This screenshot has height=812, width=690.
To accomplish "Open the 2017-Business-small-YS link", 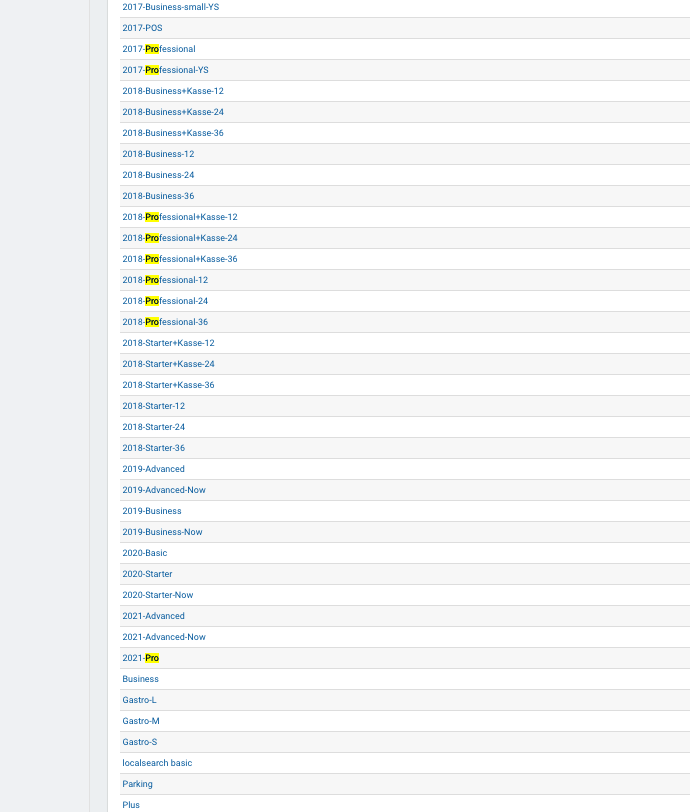I will pyautogui.click(x=170, y=7).
